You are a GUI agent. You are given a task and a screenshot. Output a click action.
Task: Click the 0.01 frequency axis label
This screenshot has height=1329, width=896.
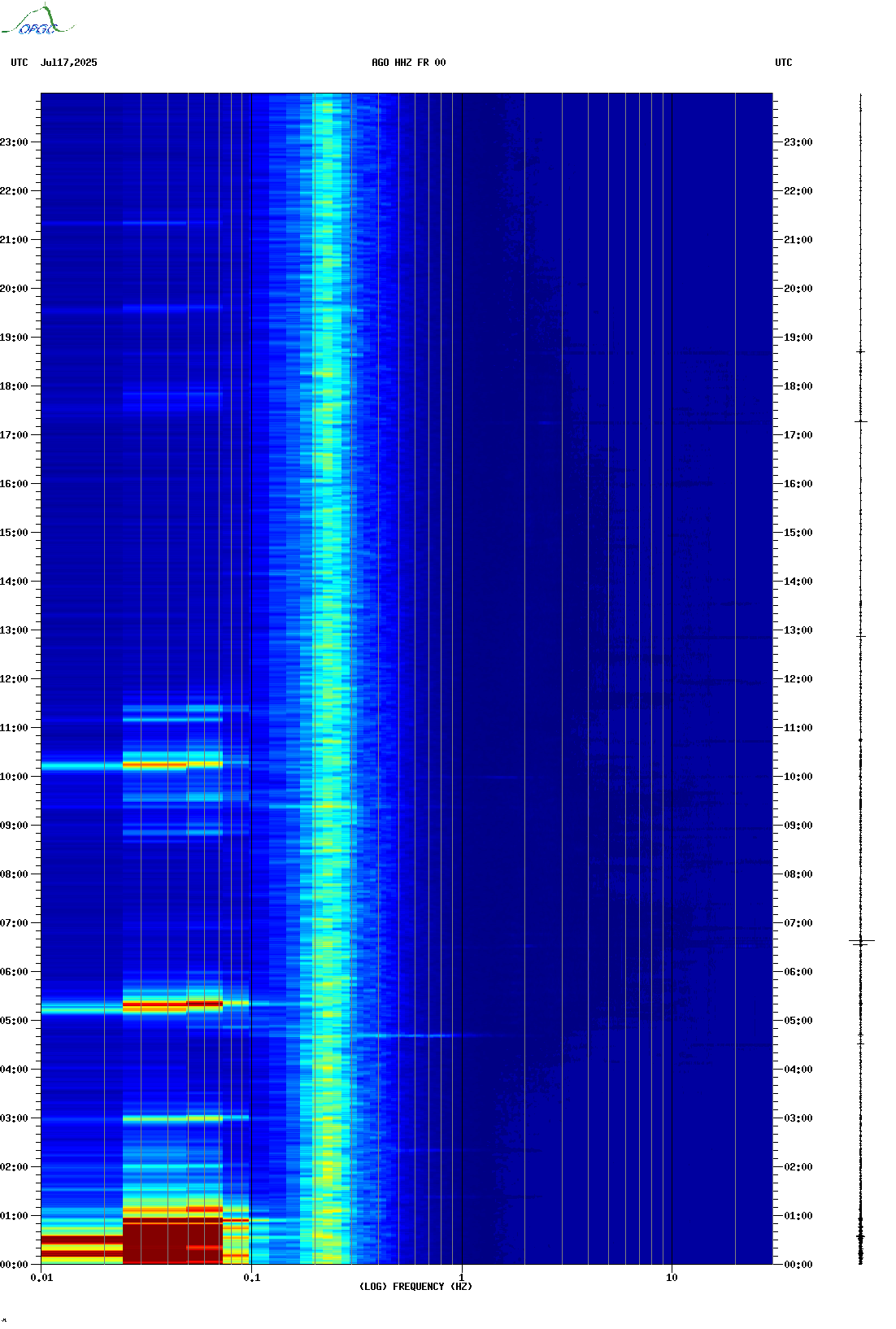tap(41, 1278)
